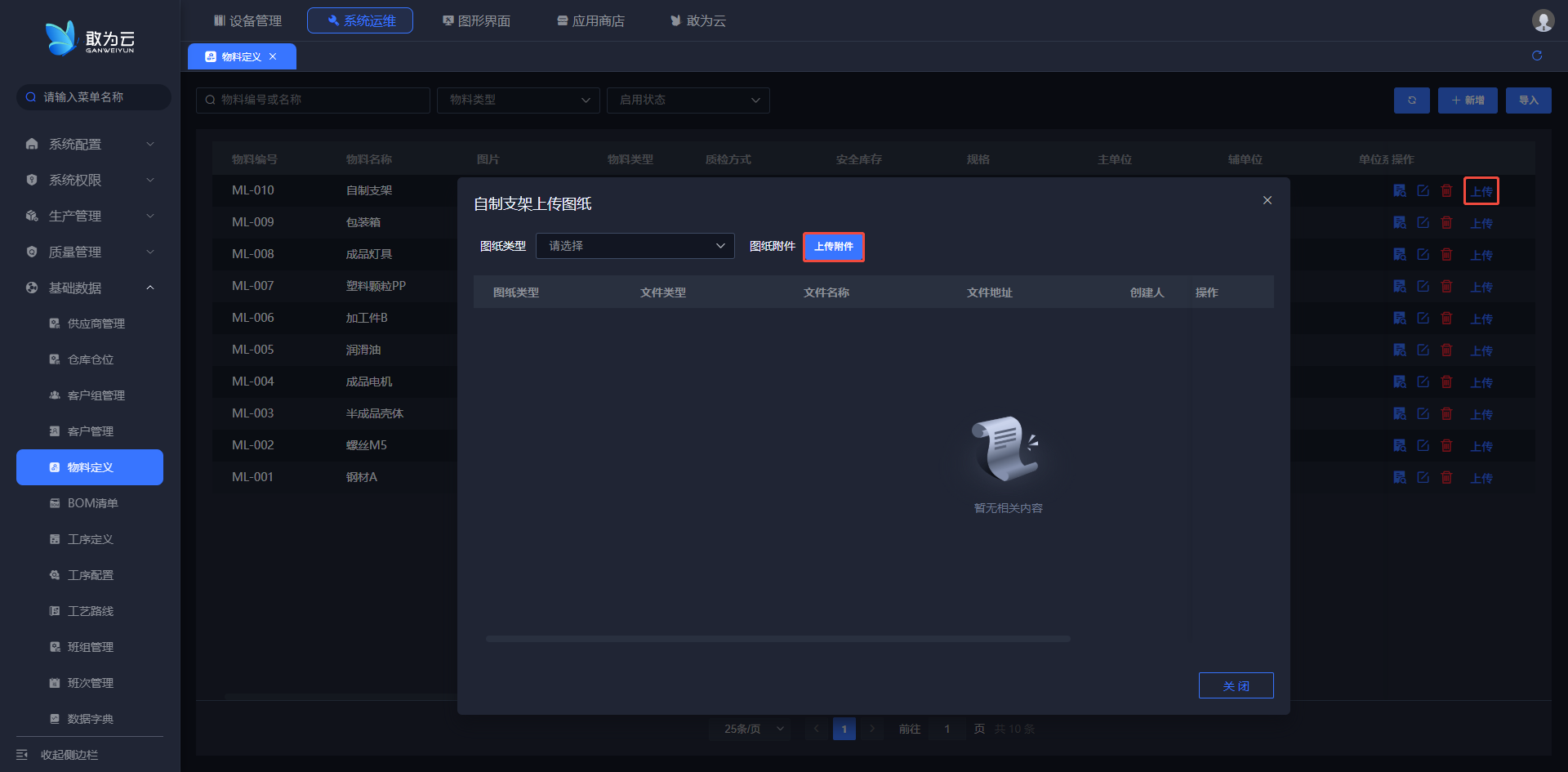
Task: Open 班次管理 in the sidebar
Action: [90, 683]
